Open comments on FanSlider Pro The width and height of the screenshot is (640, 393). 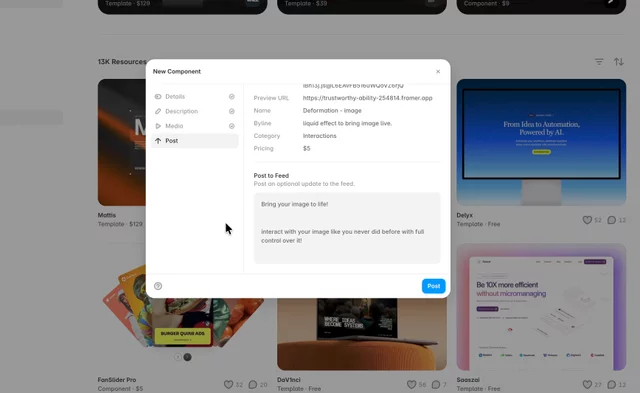click(253, 384)
